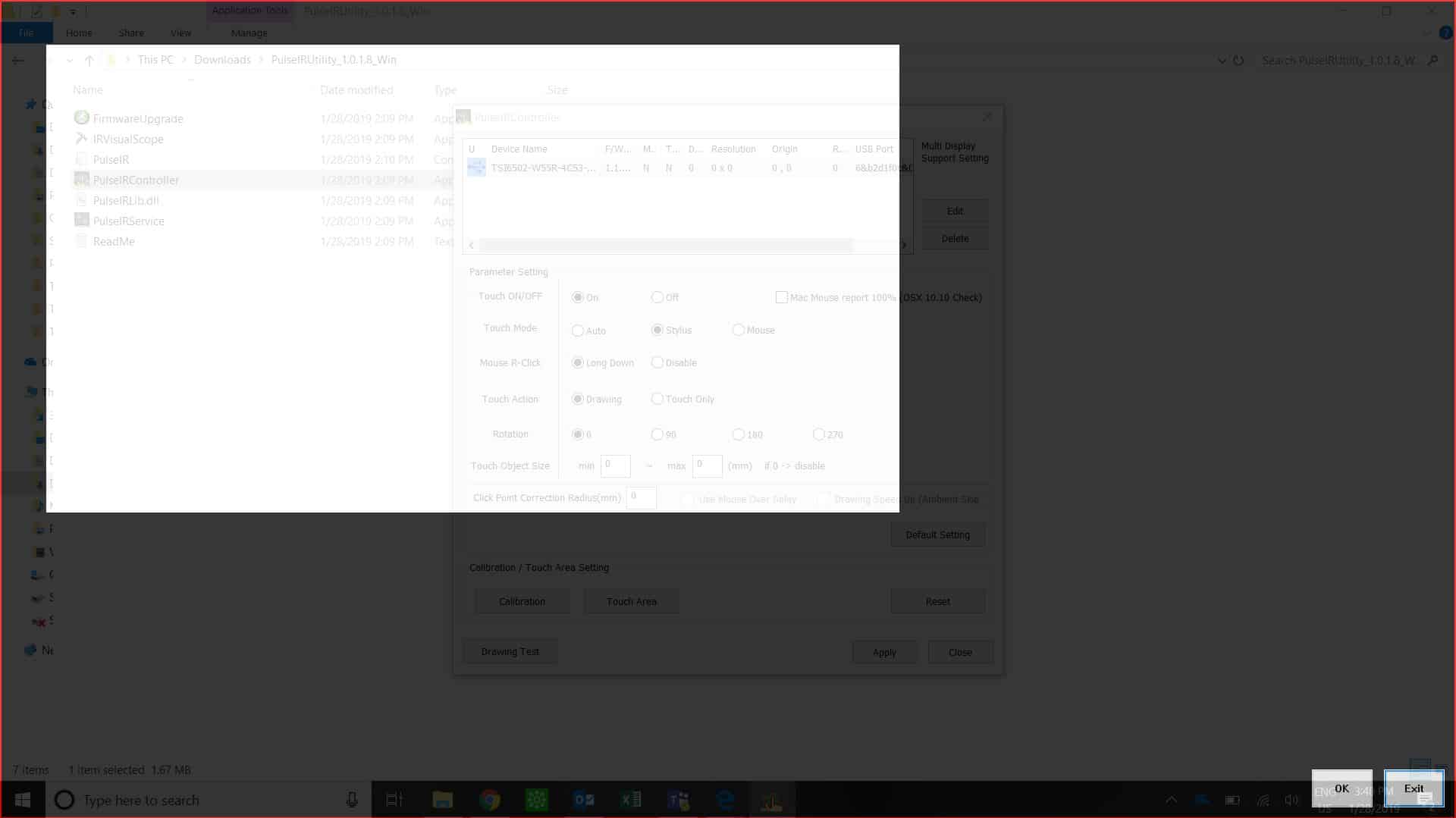Click the Touch Object Size min field

tap(615, 465)
